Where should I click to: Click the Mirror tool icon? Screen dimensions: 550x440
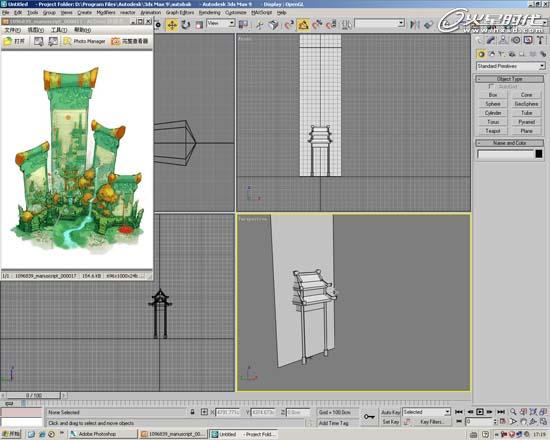415,24
